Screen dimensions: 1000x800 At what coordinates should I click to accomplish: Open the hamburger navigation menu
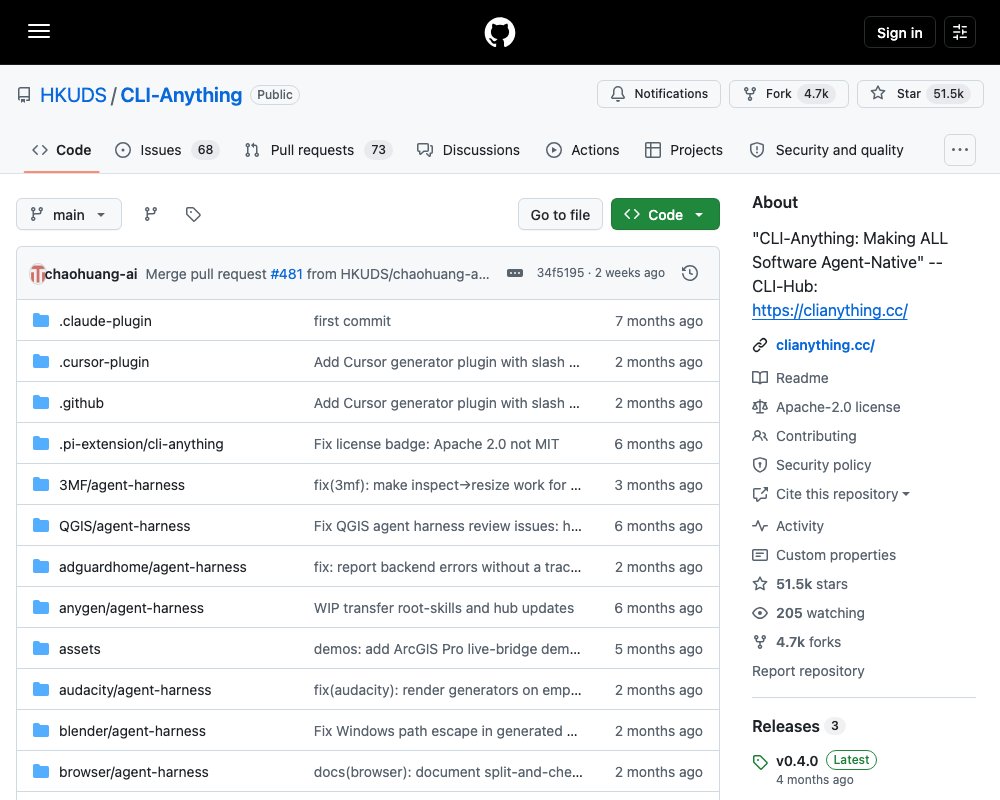[39, 31]
